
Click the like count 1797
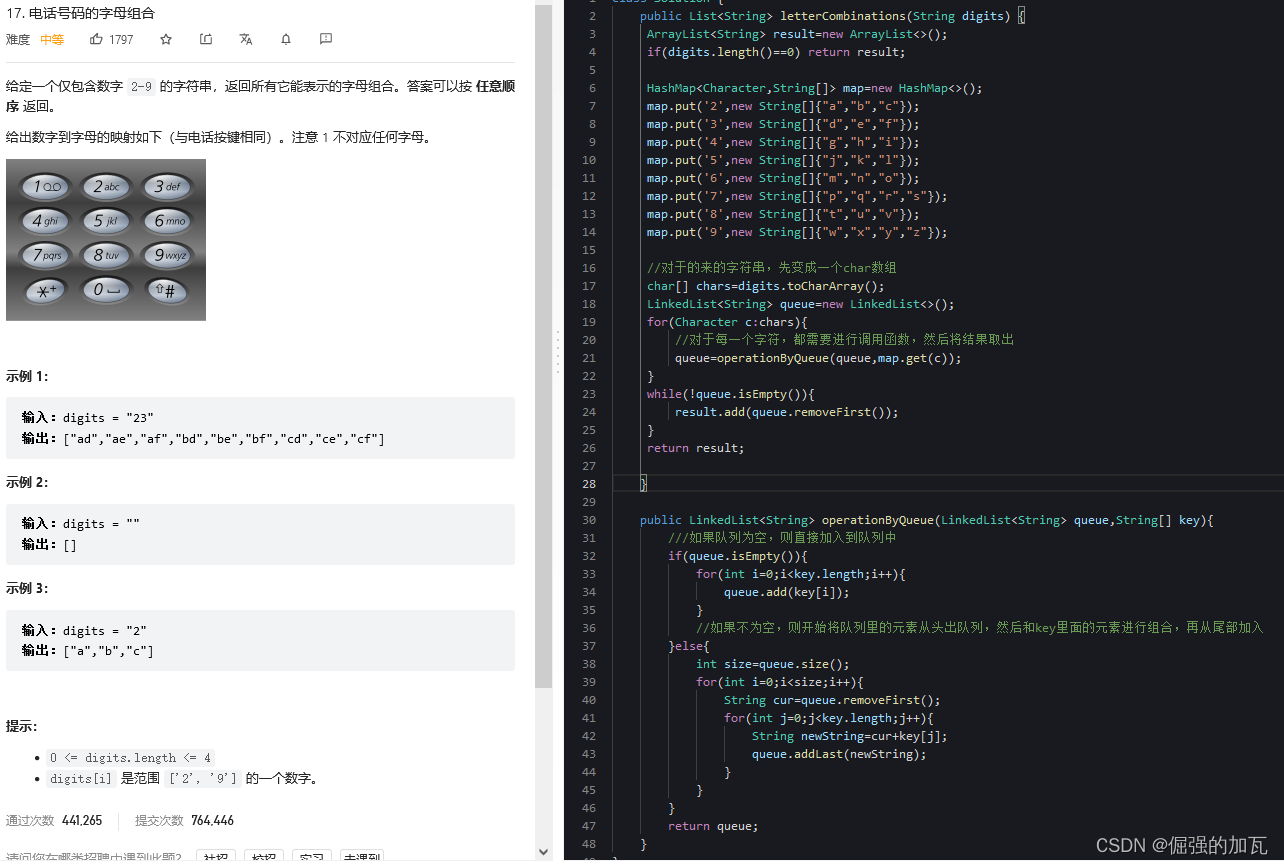[121, 40]
